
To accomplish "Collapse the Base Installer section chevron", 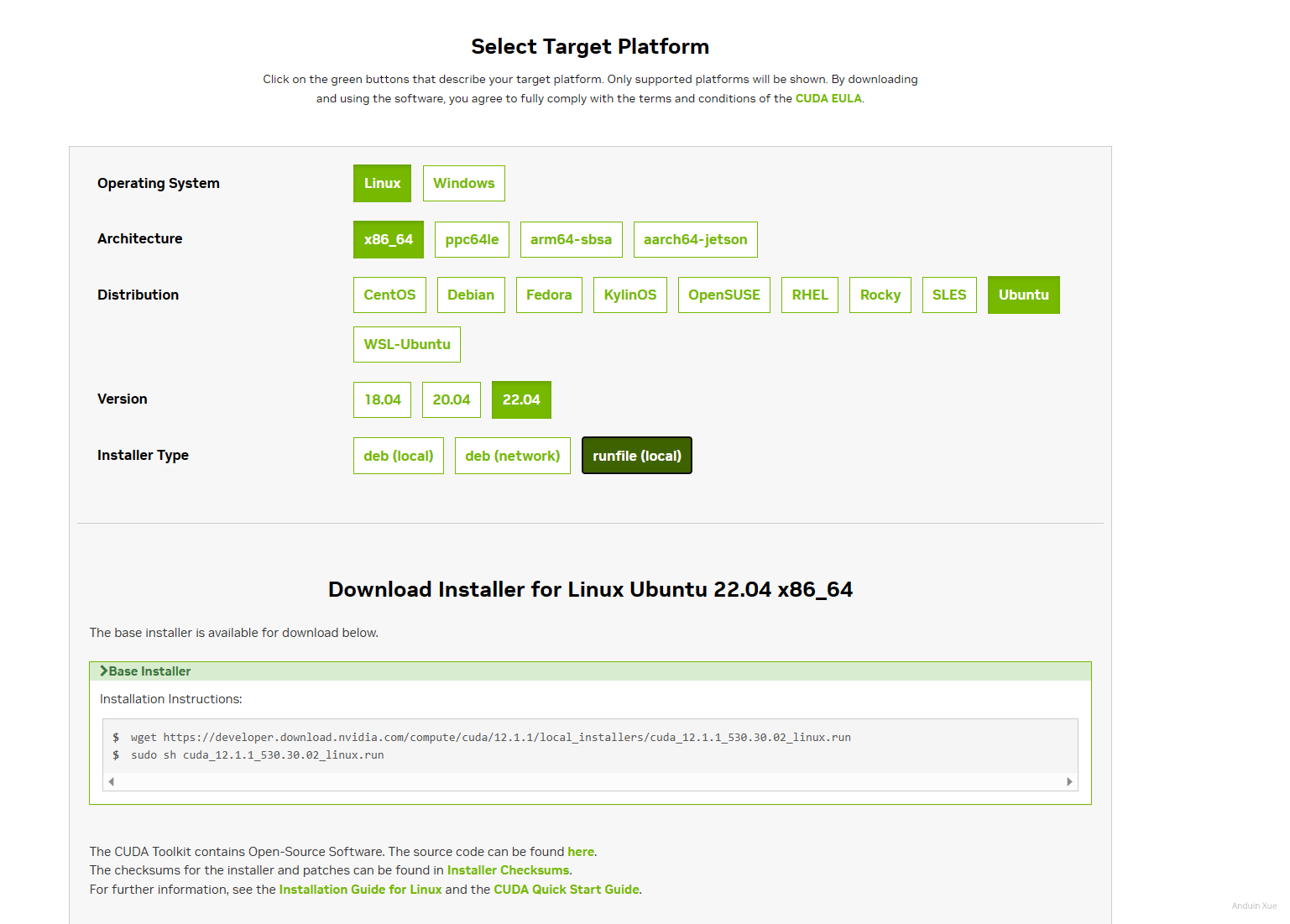I will tap(104, 671).
